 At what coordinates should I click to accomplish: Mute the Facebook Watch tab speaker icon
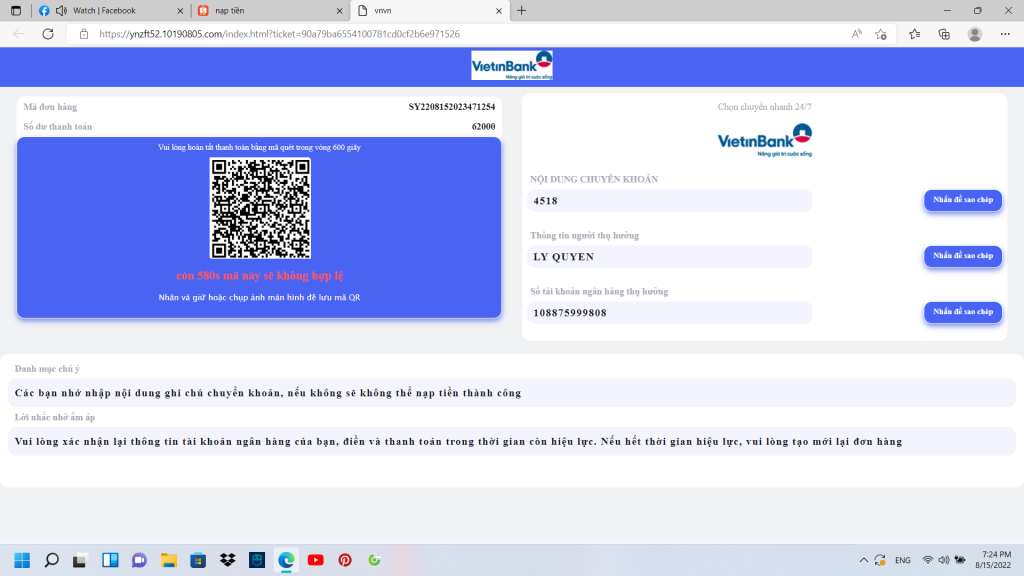61,10
